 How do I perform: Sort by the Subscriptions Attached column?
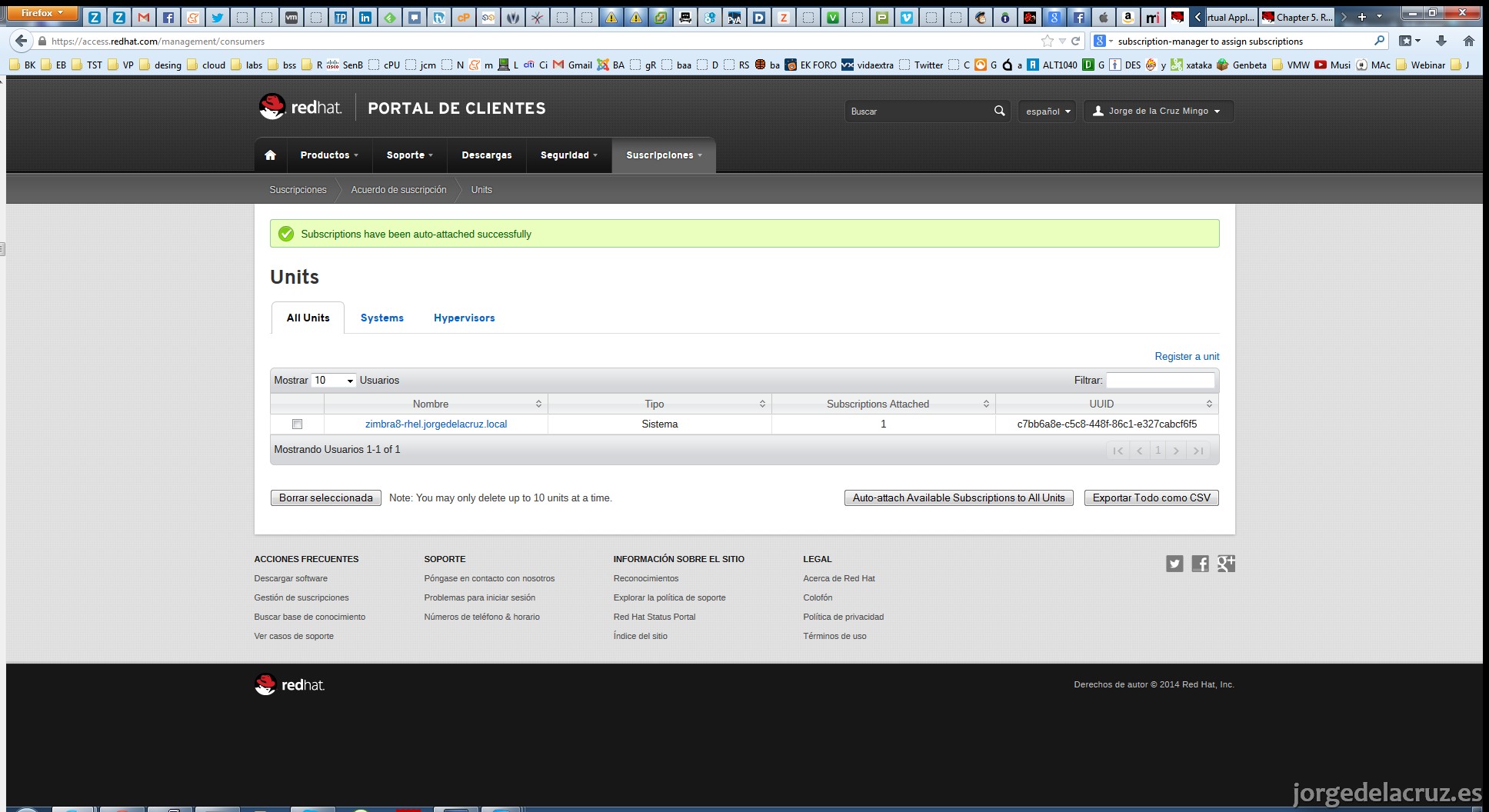pos(883,404)
